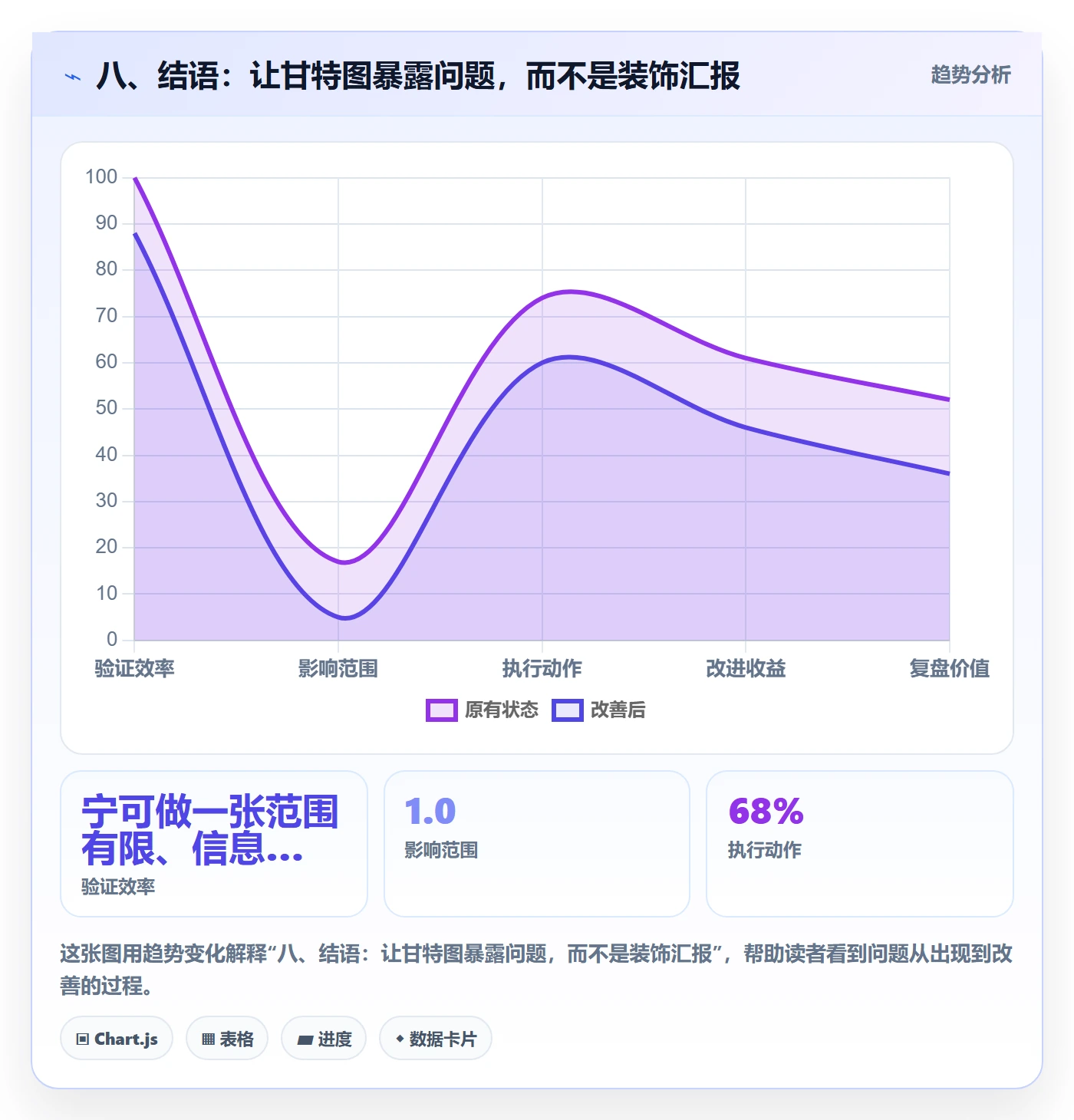The height and width of the screenshot is (1120, 1074).
Task: Click the heading 八、结语：让甘特图暴露问题，而不是装饰汇报
Action: pyautogui.click(x=418, y=76)
